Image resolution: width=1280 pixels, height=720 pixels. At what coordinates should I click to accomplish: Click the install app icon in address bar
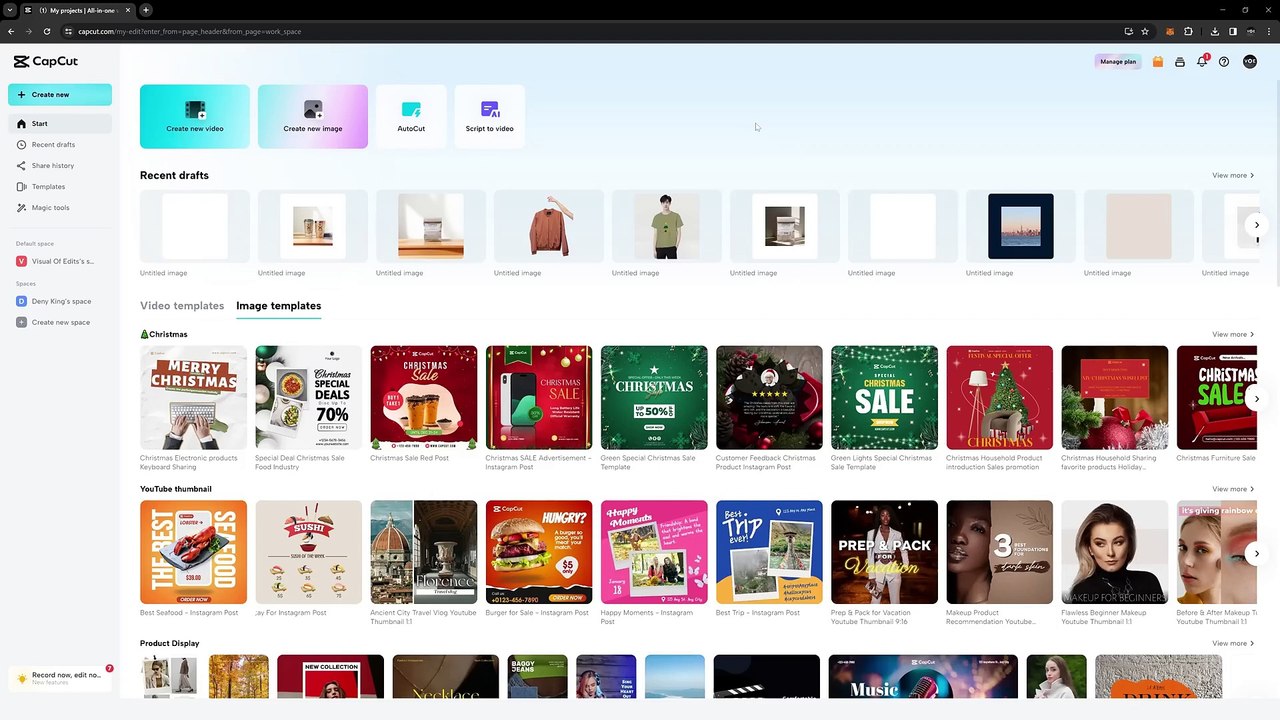1128,31
